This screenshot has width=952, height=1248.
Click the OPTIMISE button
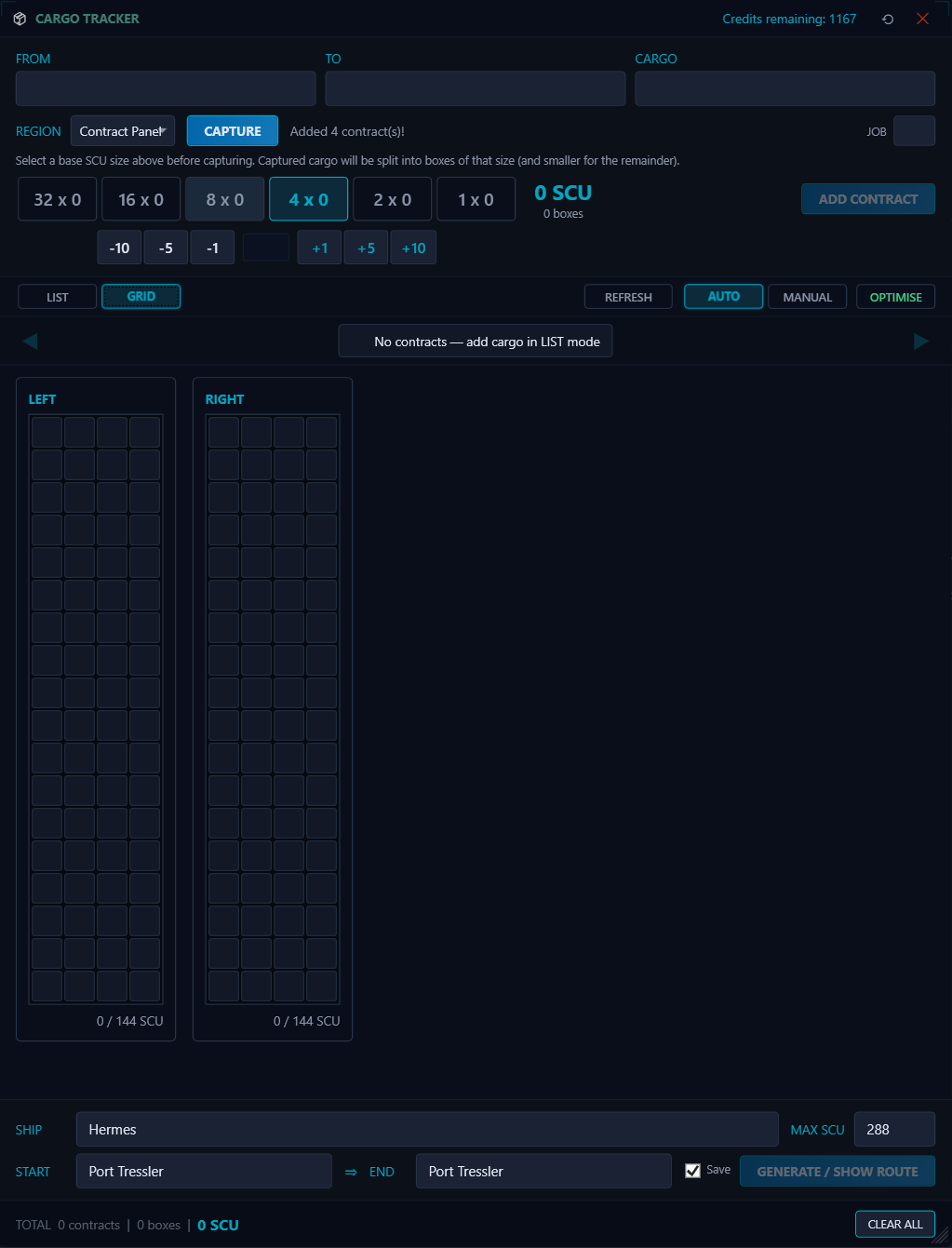click(x=896, y=297)
